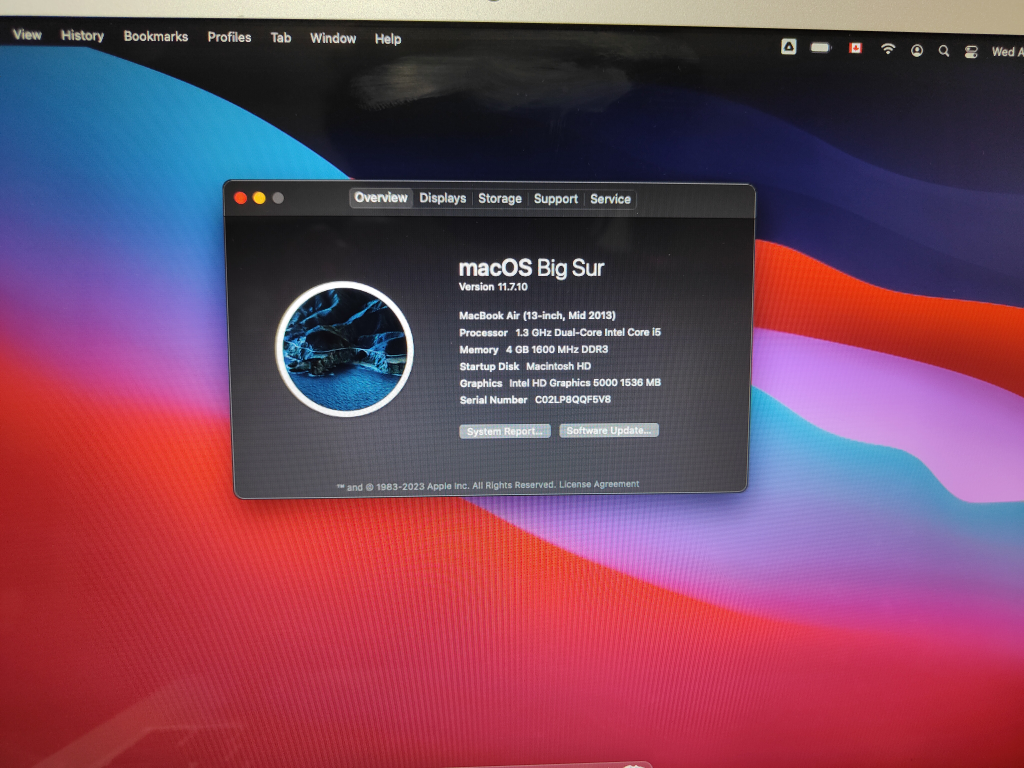Click the user account icon in menu bar
Screen dimensions: 1024x768
point(917,50)
